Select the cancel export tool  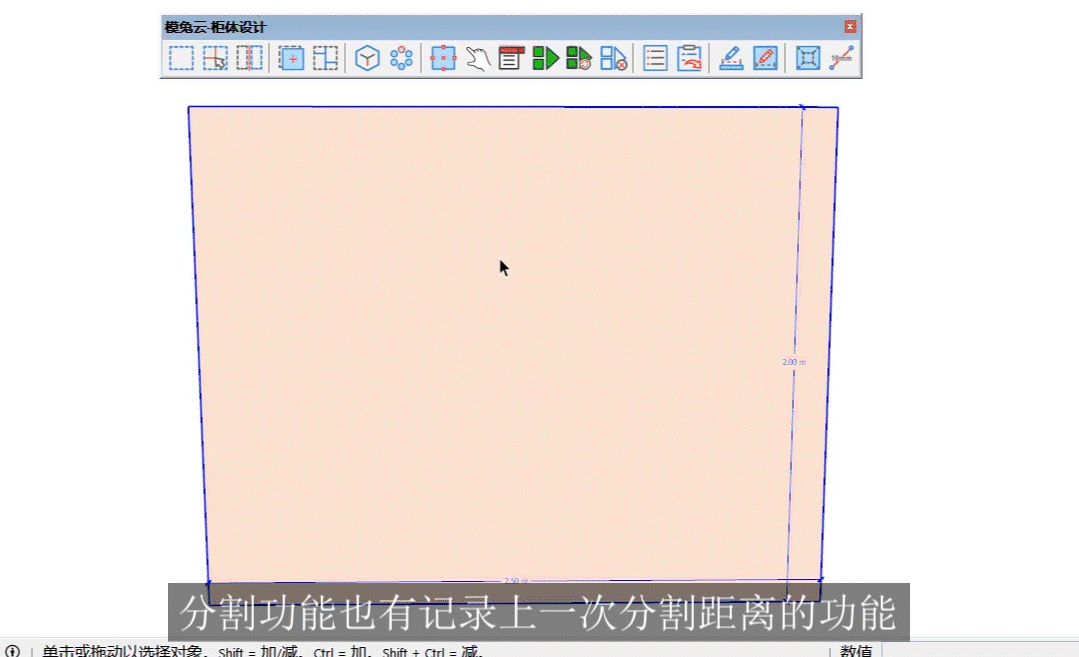615,58
